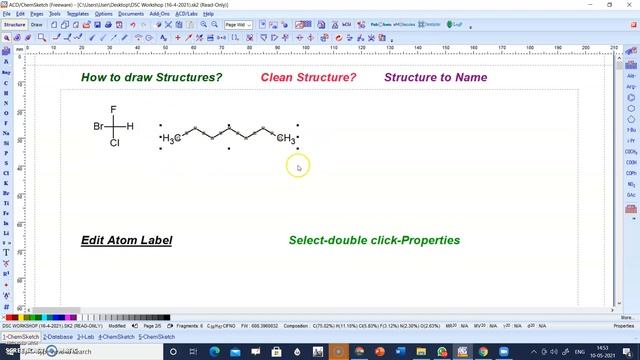Switch to the 2-Database tab

click(x=58, y=337)
